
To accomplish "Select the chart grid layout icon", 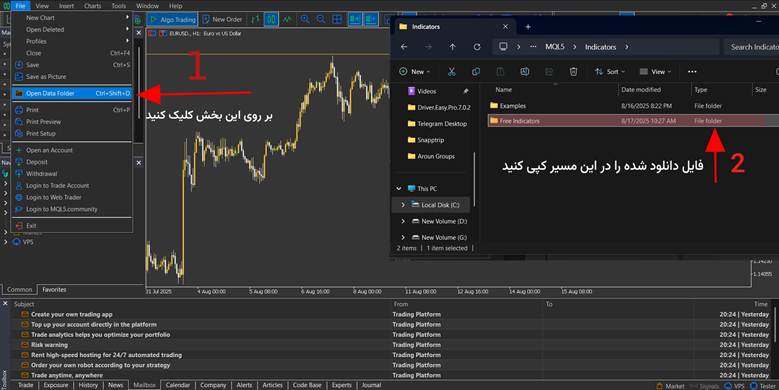I will click(337, 19).
